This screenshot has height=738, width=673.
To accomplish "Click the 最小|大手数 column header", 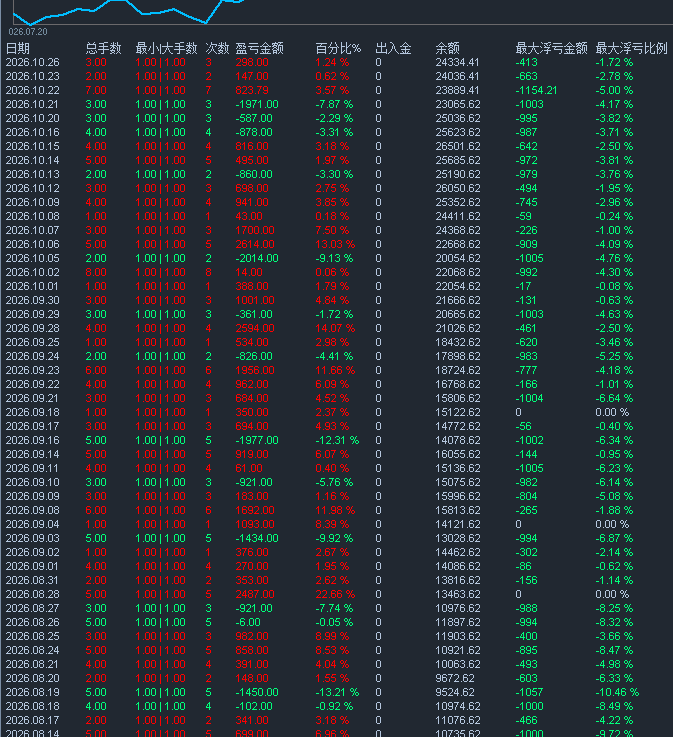I will point(166,48).
